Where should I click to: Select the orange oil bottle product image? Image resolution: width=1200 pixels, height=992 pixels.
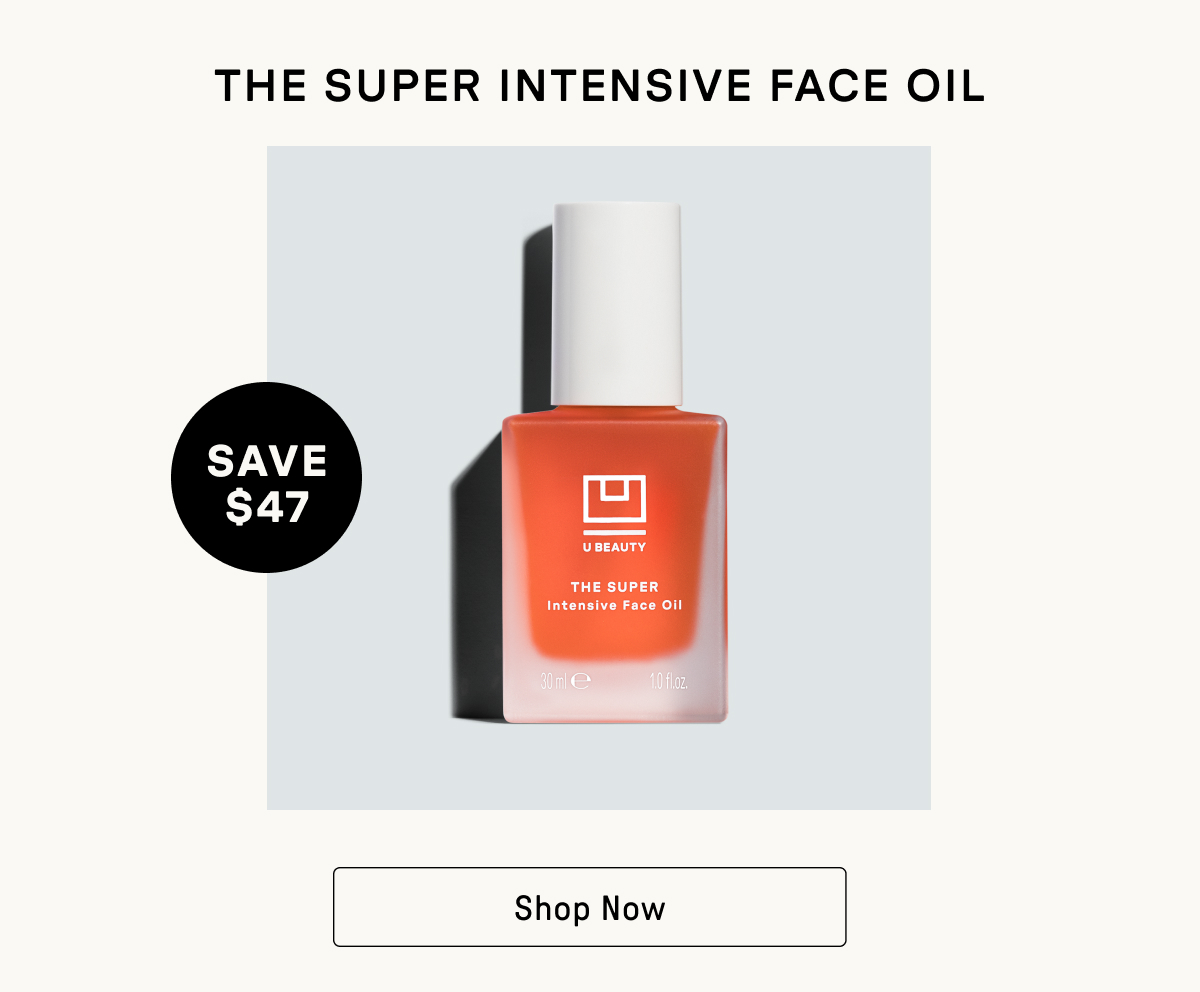(615, 463)
